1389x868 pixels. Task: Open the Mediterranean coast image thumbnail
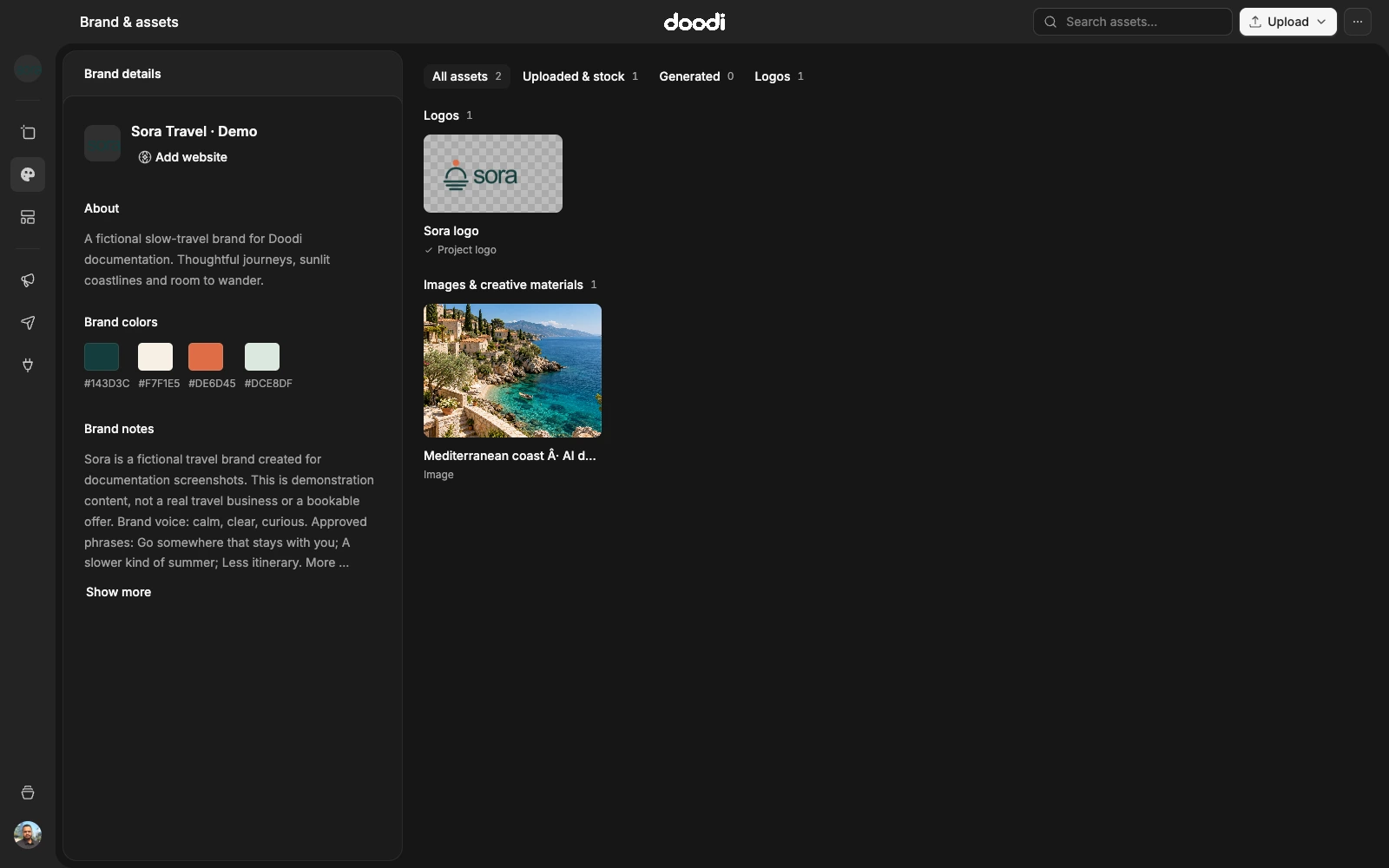point(512,371)
